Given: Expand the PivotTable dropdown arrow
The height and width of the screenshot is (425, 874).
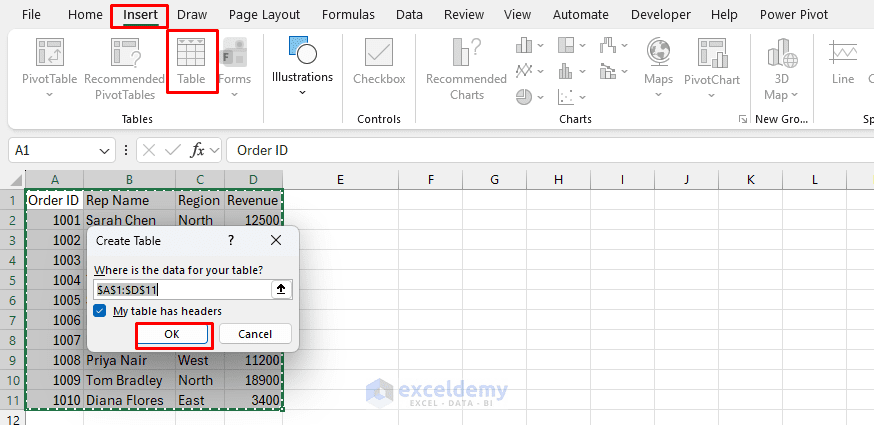Looking at the screenshot, I should (50, 94).
